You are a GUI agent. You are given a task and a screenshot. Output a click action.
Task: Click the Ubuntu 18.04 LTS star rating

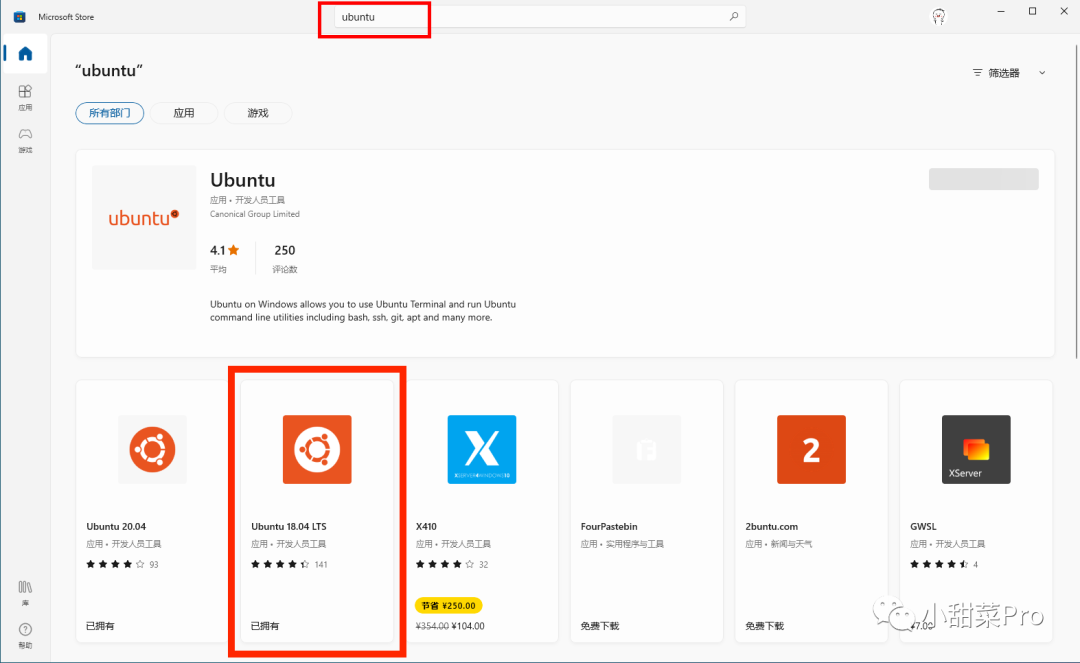click(280, 565)
